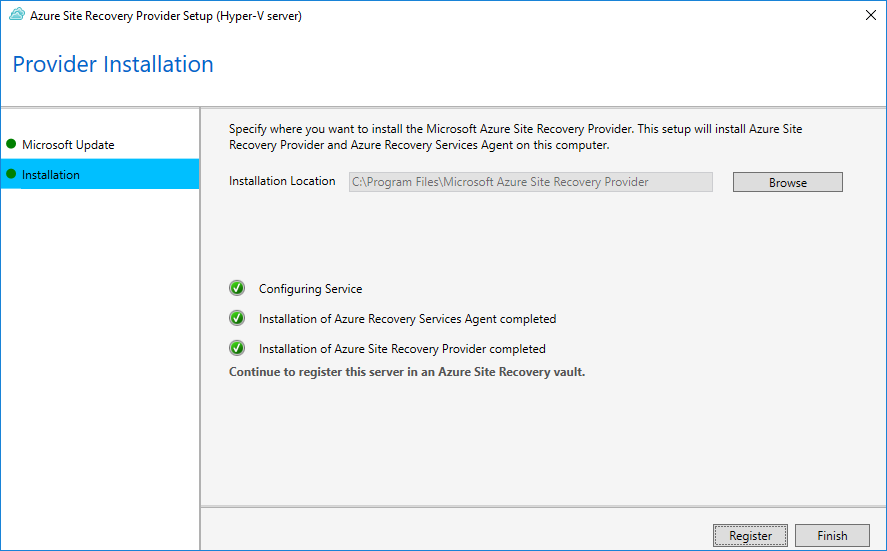Close the Provider Setup window

(871, 15)
